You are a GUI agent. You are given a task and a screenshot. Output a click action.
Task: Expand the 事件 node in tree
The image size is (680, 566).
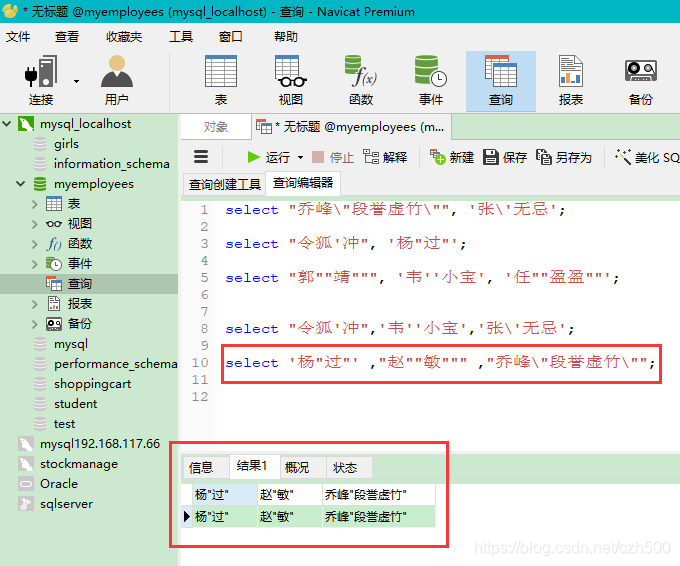point(35,264)
